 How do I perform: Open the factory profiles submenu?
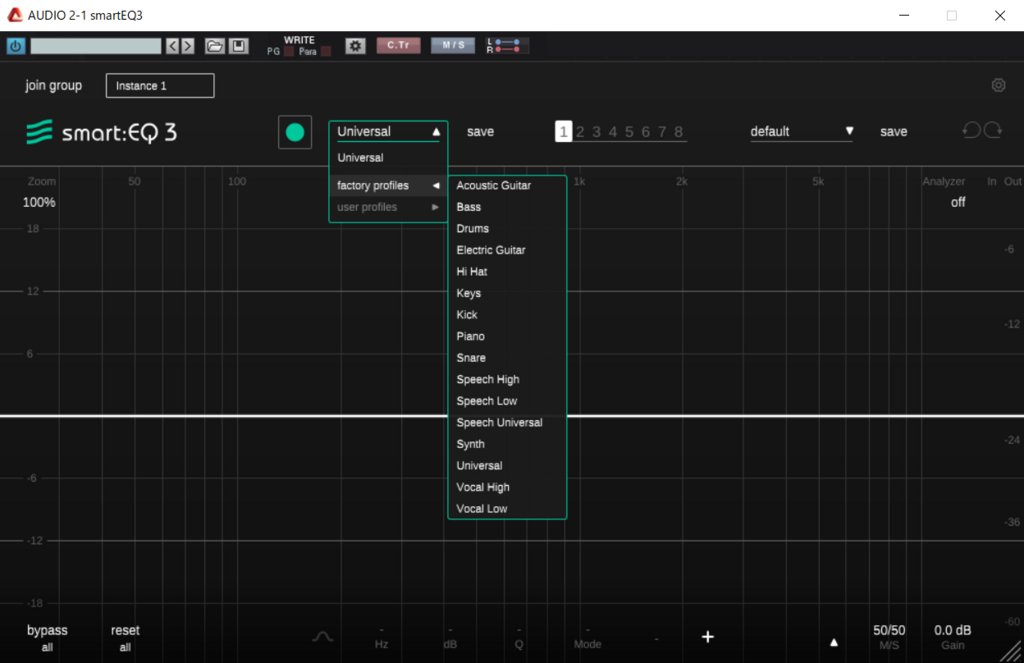pyautogui.click(x=388, y=186)
